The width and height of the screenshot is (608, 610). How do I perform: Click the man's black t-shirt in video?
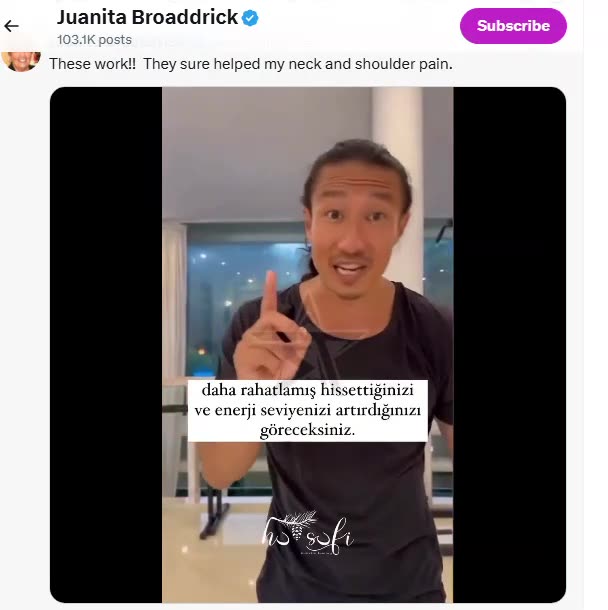tap(350, 486)
